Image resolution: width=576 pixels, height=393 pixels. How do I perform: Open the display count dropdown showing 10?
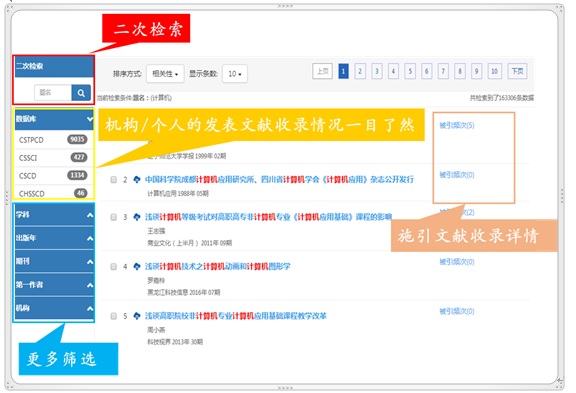pos(235,74)
